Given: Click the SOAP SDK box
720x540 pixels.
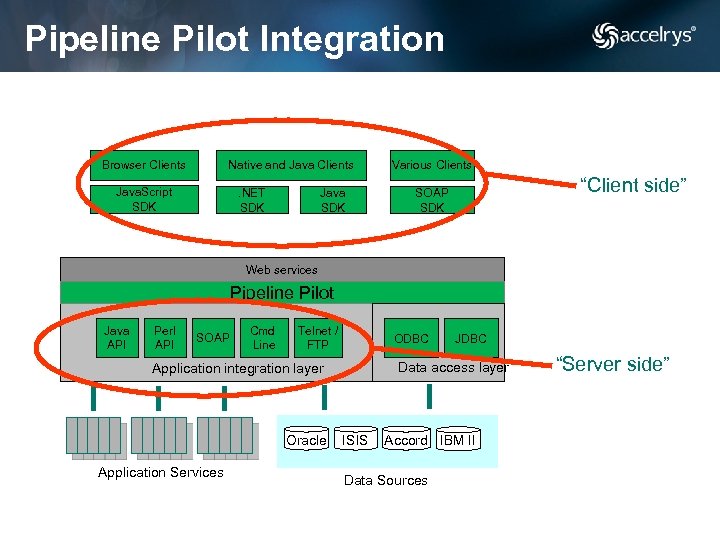Looking at the screenshot, I should tap(432, 200).
